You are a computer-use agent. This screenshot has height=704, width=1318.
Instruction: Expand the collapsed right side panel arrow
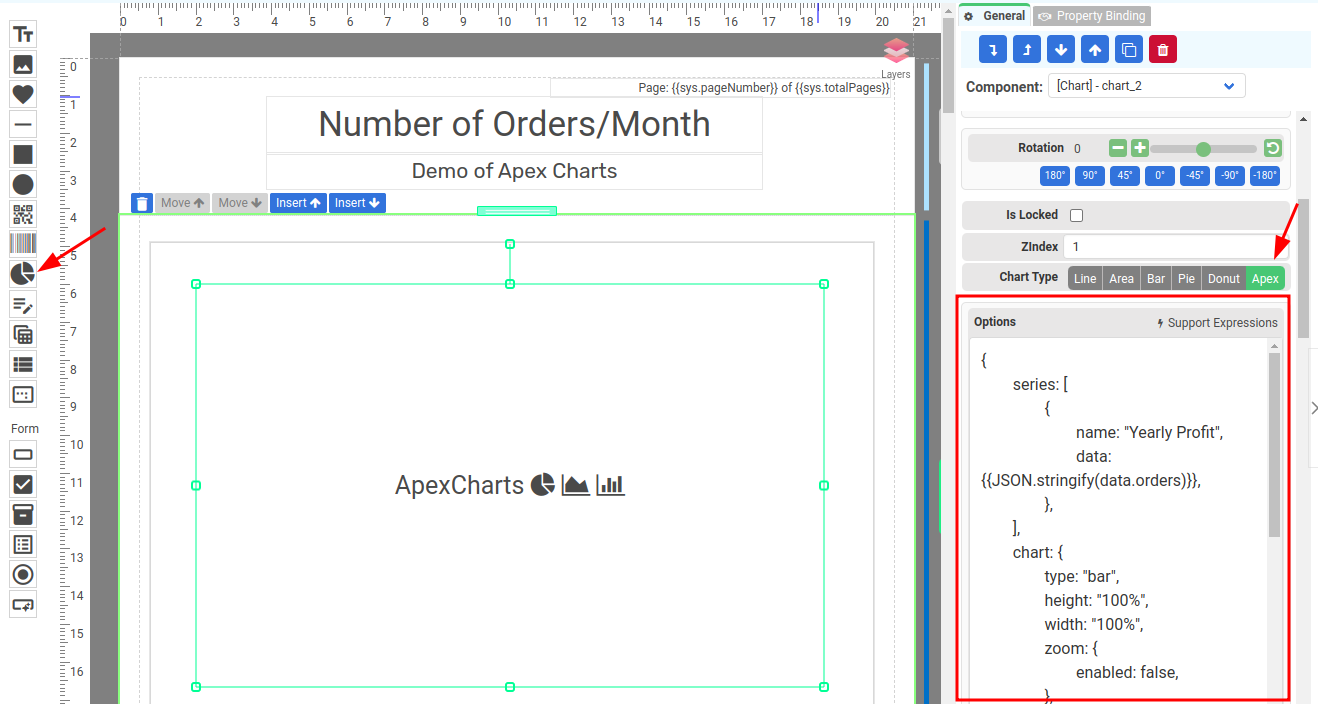point(1314,407)
